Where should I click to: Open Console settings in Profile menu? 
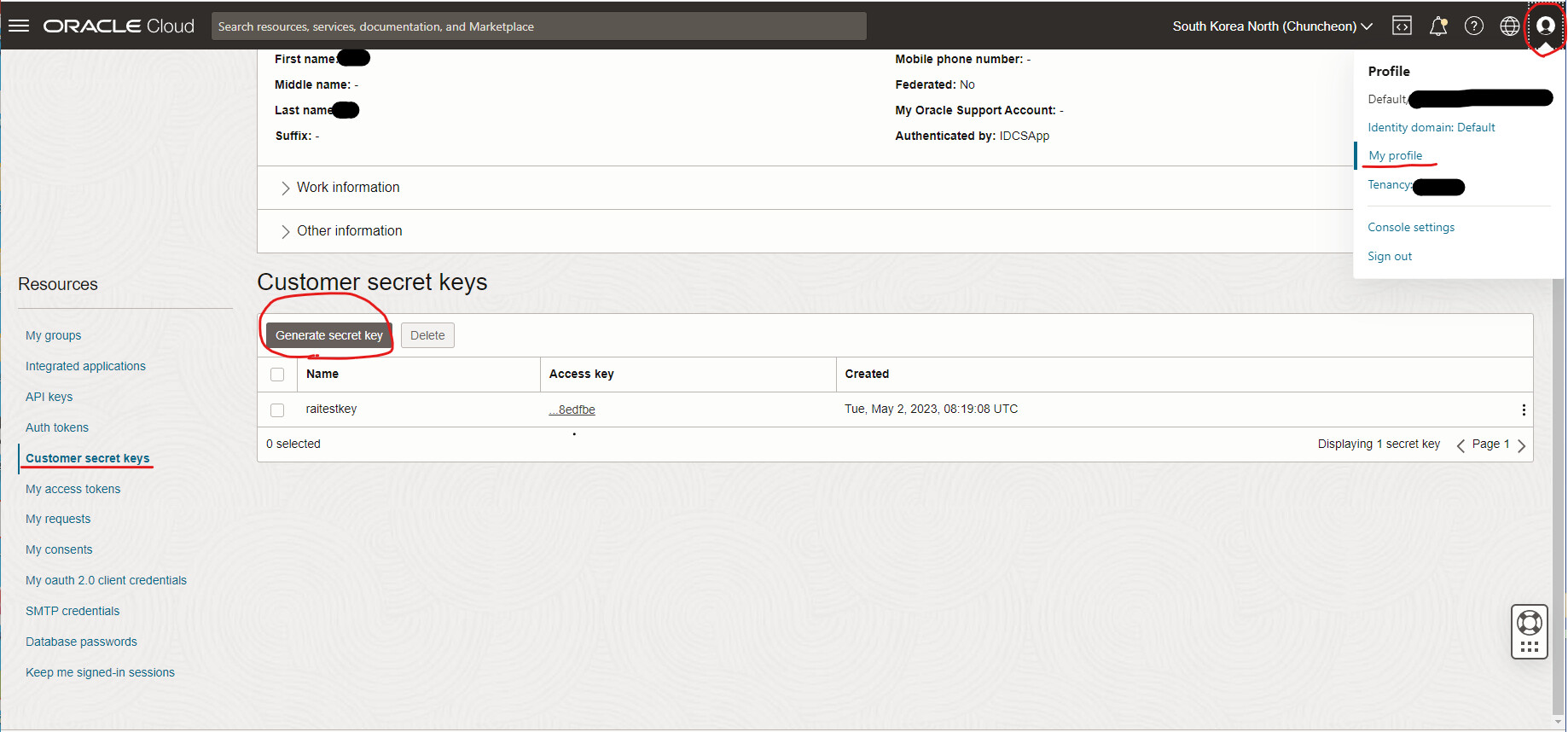point(1411,227)
